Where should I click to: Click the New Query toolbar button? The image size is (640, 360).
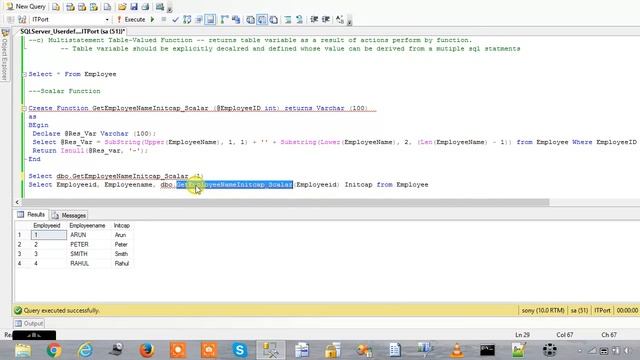pos(26,7)
